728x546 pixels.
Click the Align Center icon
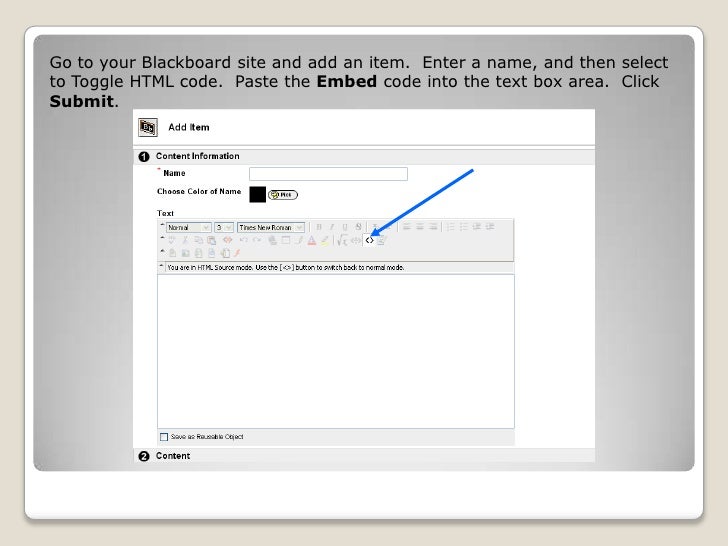pyautogui.click(x=420, y=227)
